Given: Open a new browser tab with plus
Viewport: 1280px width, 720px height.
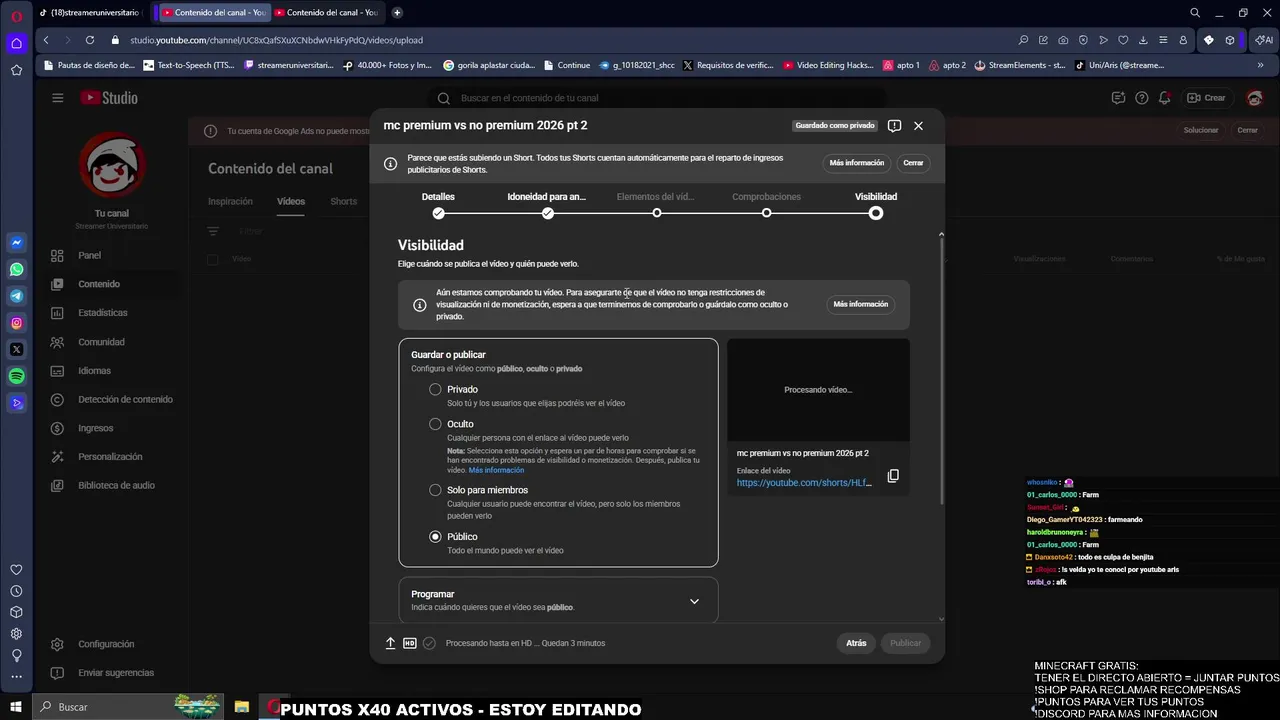Looking at the screenshot, I should 397,13.
